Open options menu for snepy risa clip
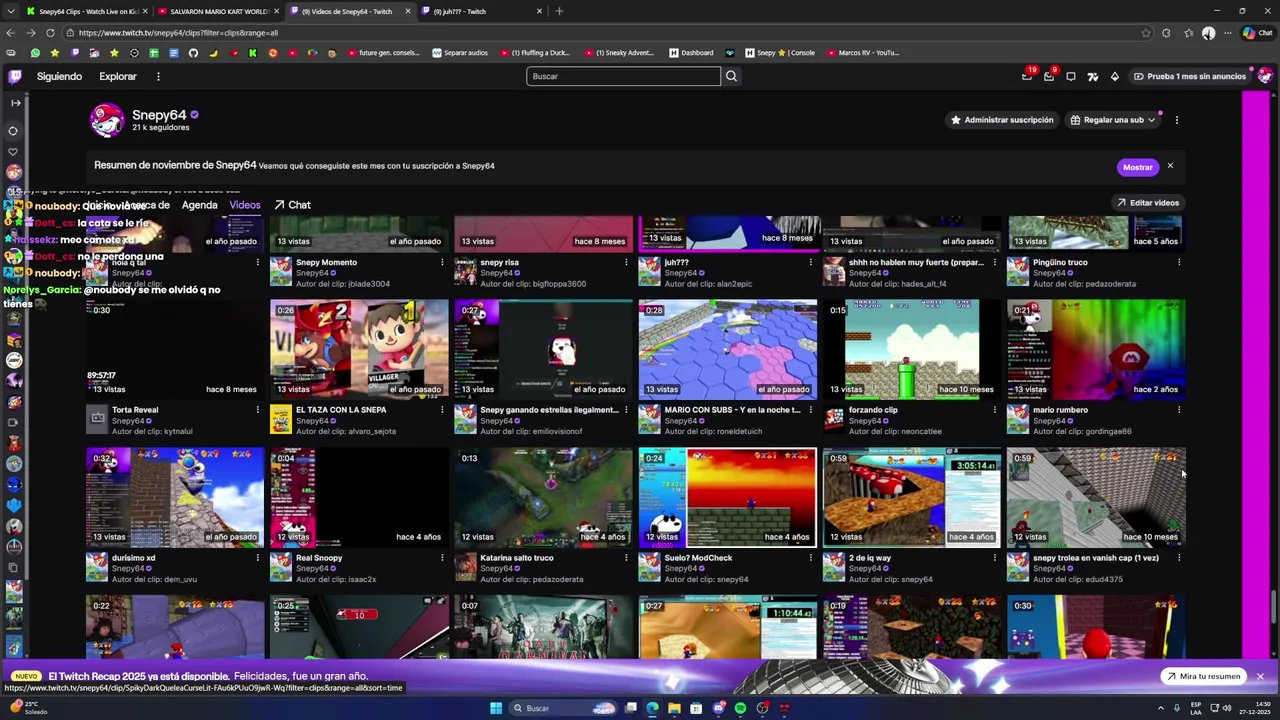1280x720 pixels. click(626, 262)
